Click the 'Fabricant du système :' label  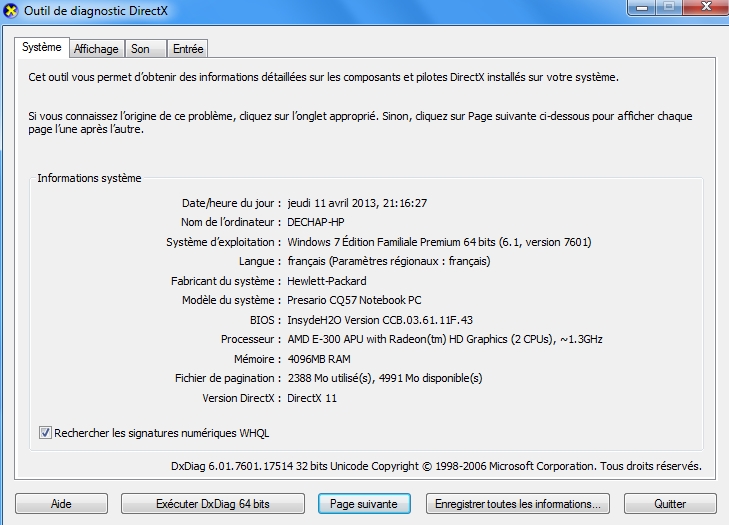[x=226, y=281]
